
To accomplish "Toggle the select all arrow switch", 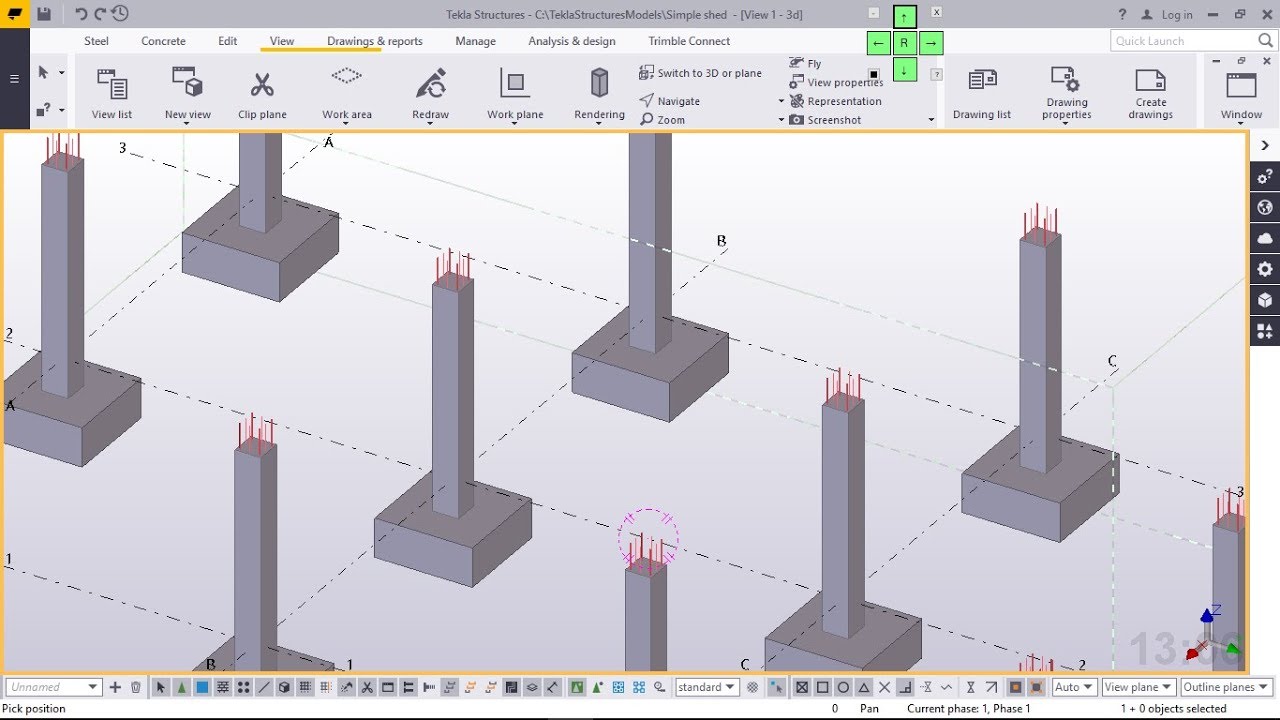I will [x=160, y=687].
